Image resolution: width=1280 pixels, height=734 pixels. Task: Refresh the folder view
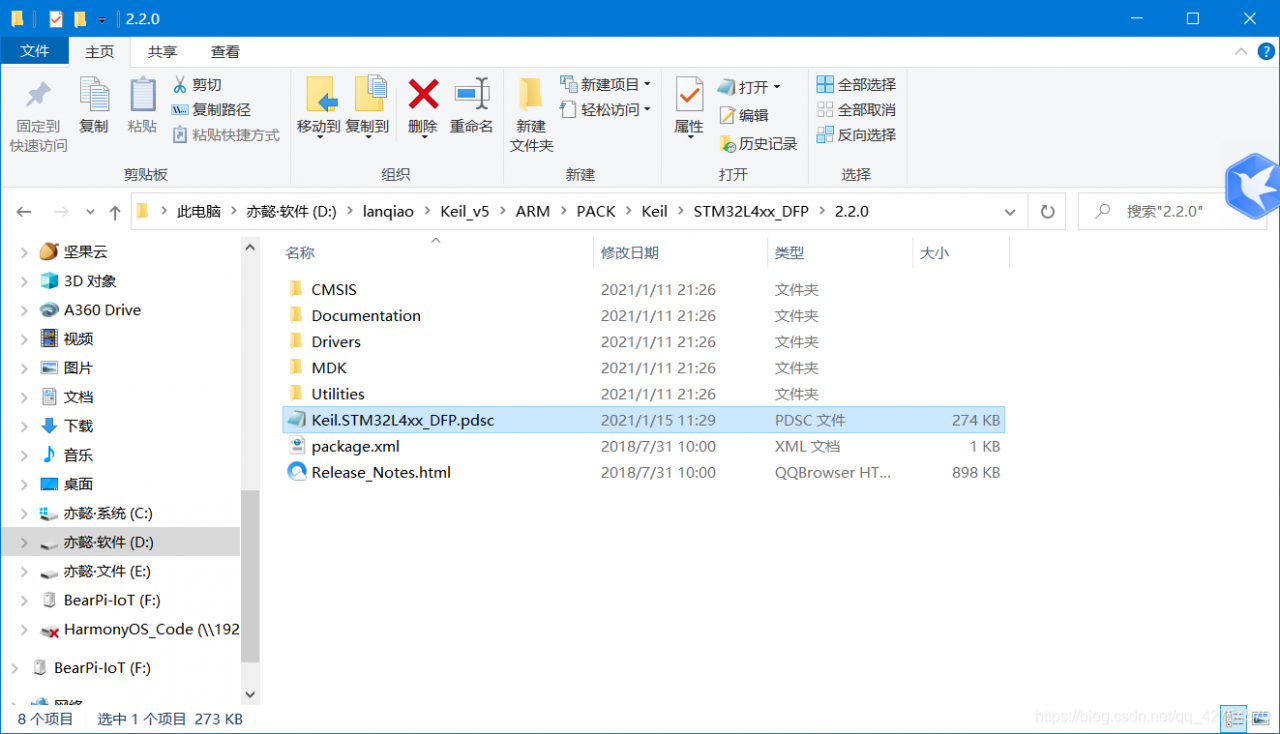[x=1047, y=211]
